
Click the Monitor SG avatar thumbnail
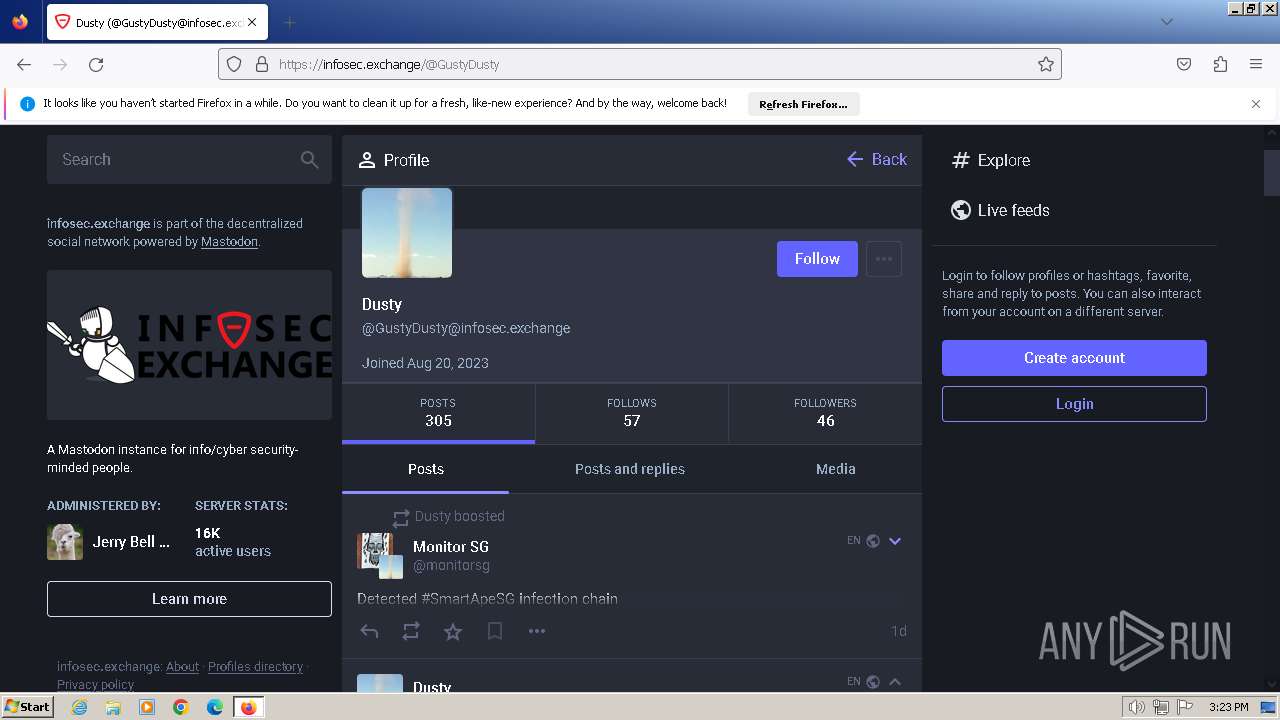coord(380,556)
